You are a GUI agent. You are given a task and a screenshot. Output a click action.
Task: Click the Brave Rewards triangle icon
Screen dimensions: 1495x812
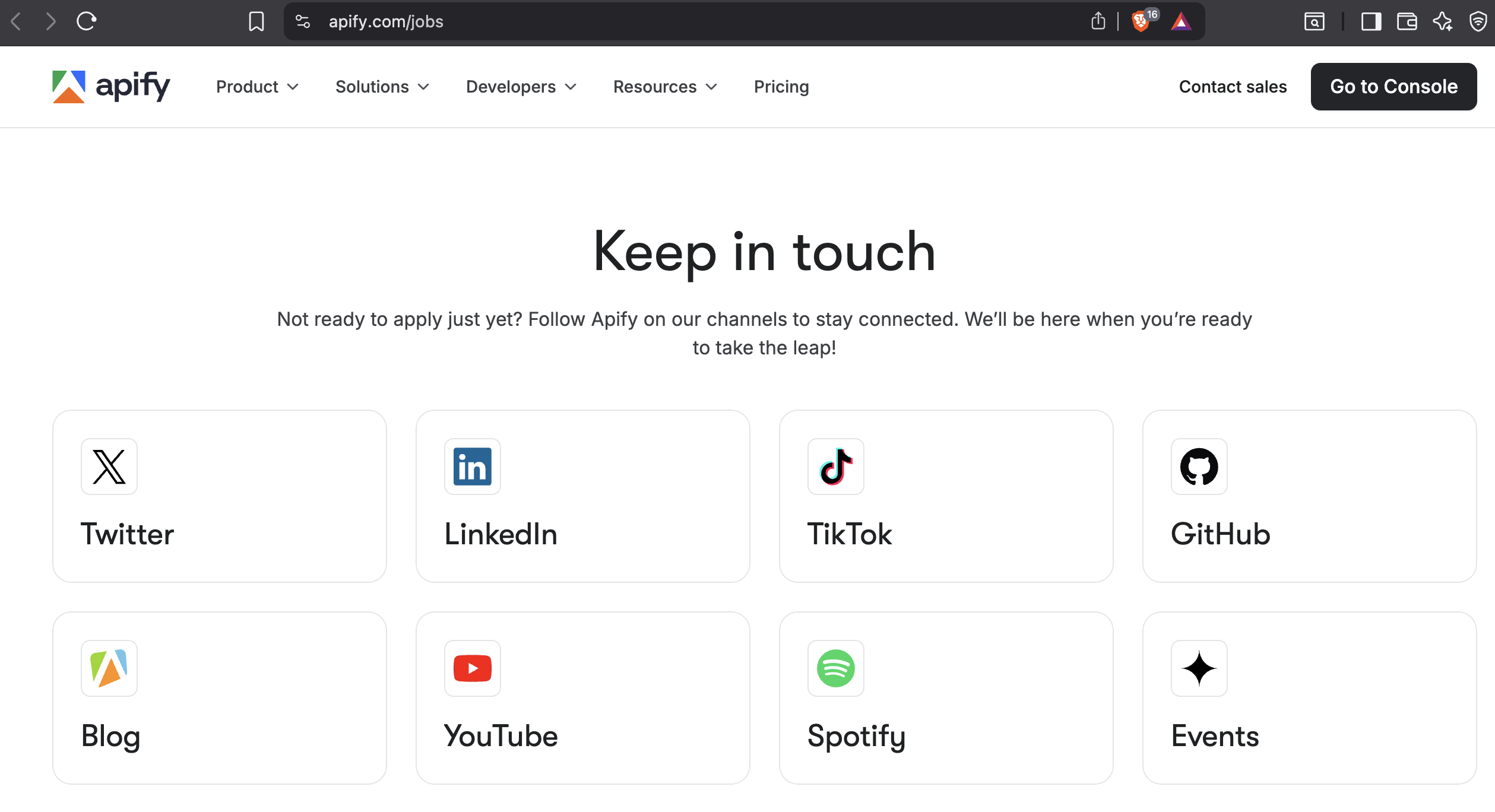[1181, 22]
